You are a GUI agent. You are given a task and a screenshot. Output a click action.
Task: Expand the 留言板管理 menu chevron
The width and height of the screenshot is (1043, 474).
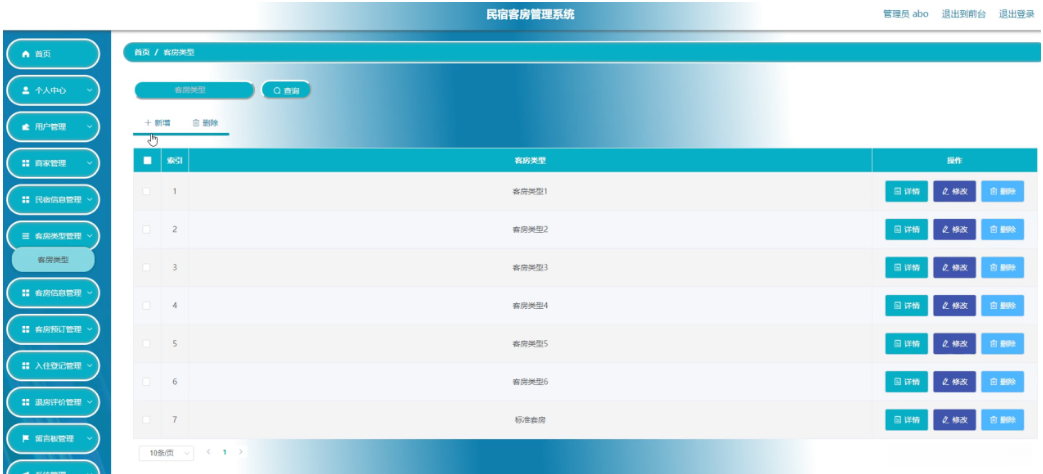pyautogui.click(x=90, y=439)
